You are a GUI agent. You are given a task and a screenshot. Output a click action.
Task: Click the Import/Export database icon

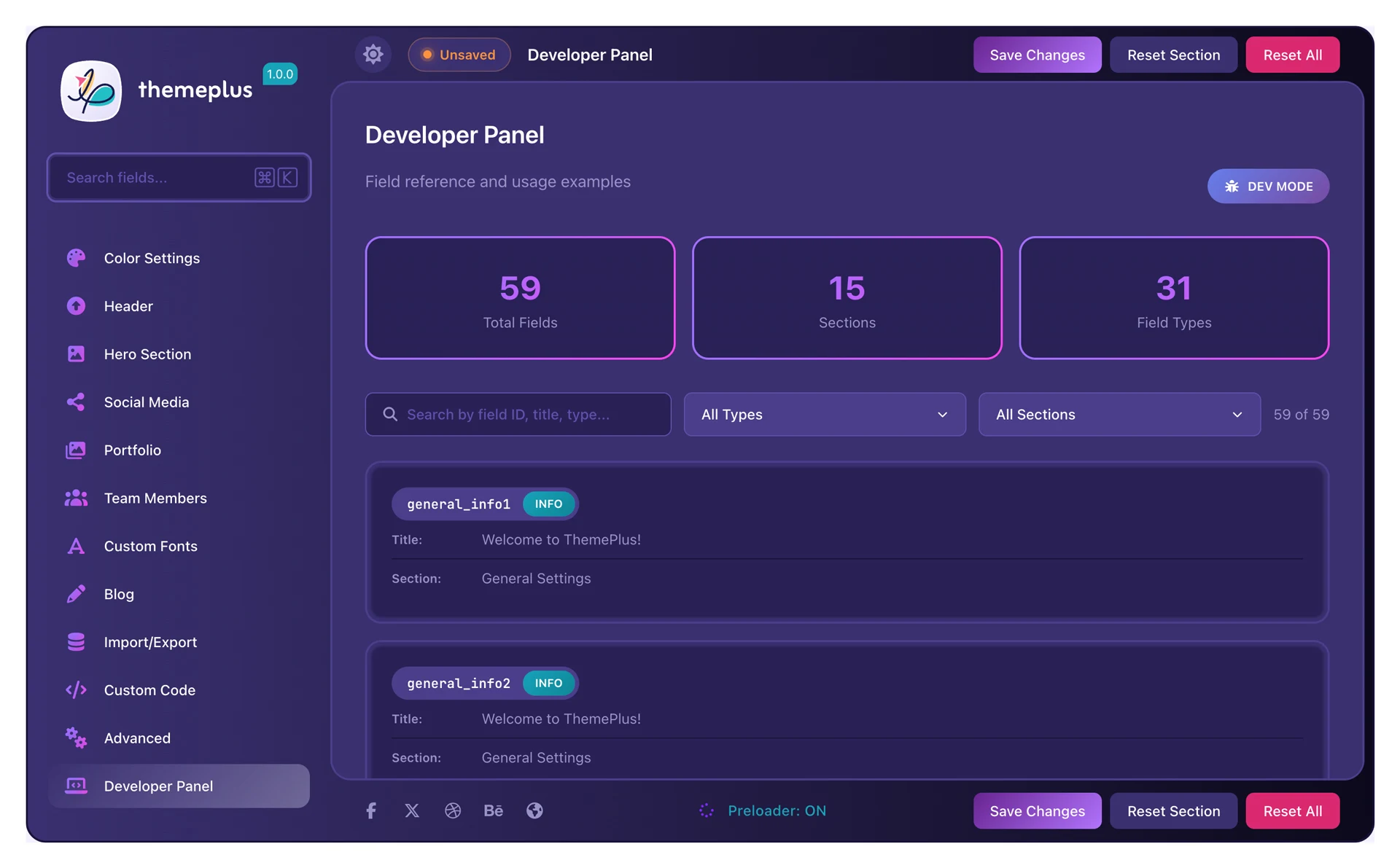pos(76,641)
